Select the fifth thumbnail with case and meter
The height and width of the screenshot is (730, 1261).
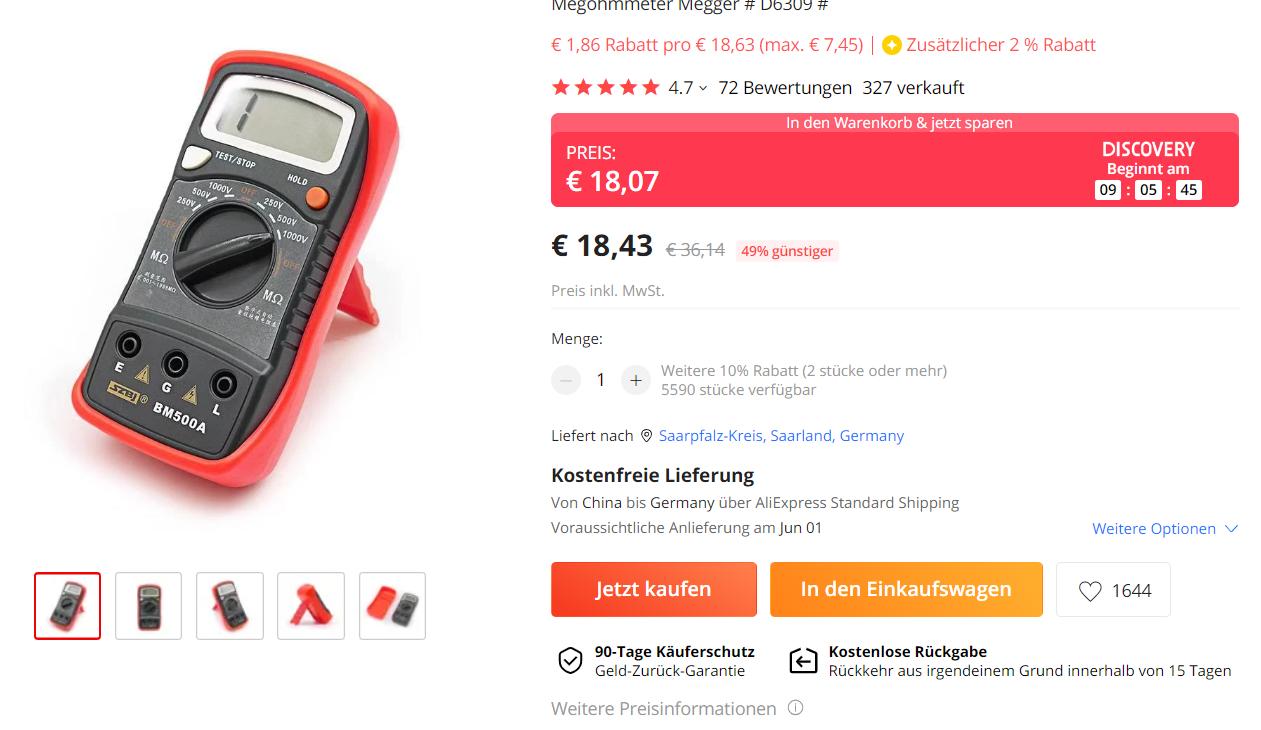point(392,606)
